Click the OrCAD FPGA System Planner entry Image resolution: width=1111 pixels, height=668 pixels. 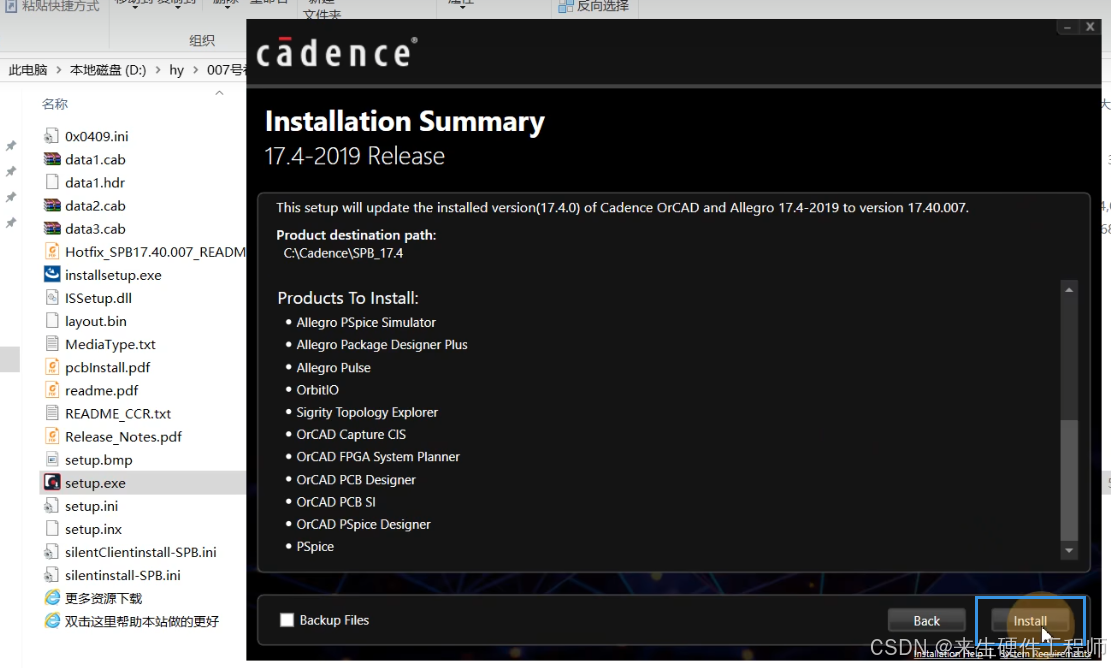click(378, 457)
